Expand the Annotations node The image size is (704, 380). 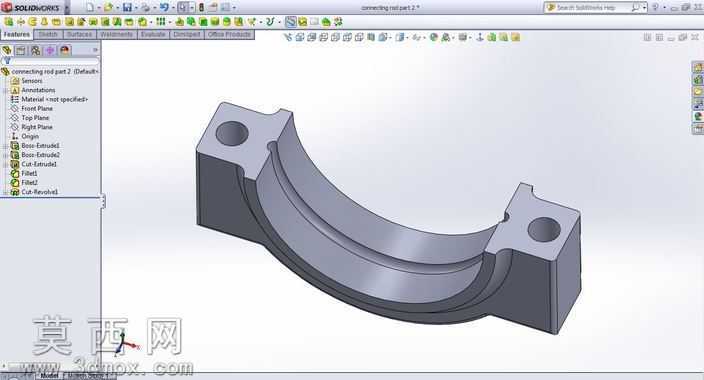coord(6,90)
